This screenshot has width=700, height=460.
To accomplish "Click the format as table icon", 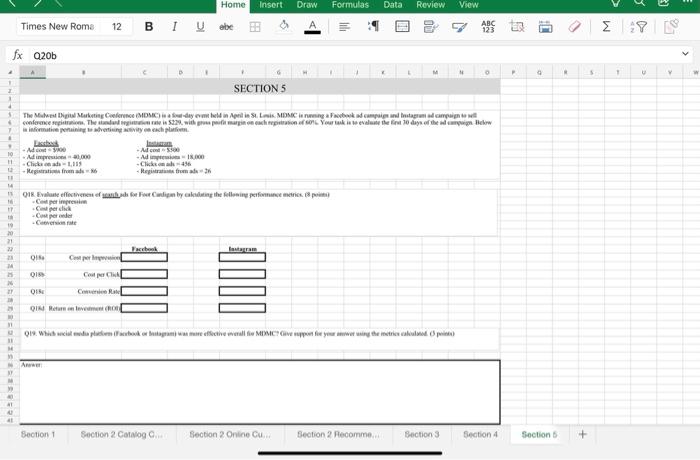I will click(546, 27).
